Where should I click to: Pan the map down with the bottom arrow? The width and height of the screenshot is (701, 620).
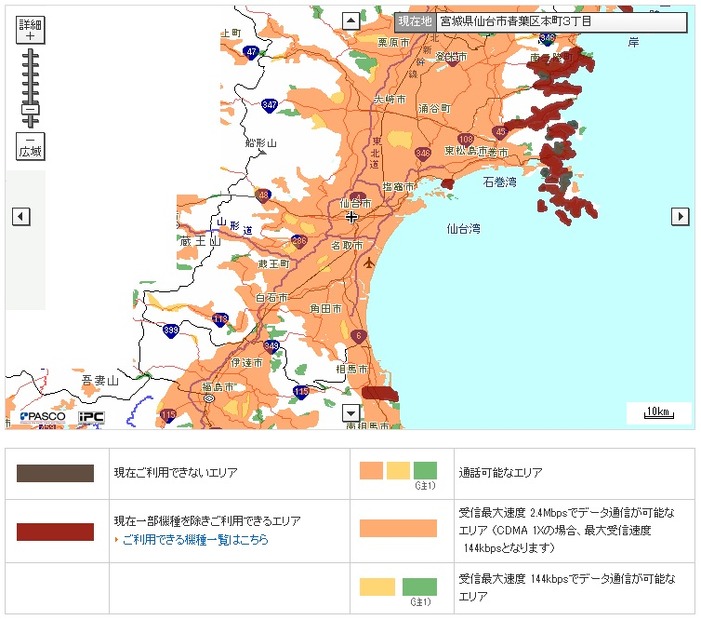coord(351,413)
